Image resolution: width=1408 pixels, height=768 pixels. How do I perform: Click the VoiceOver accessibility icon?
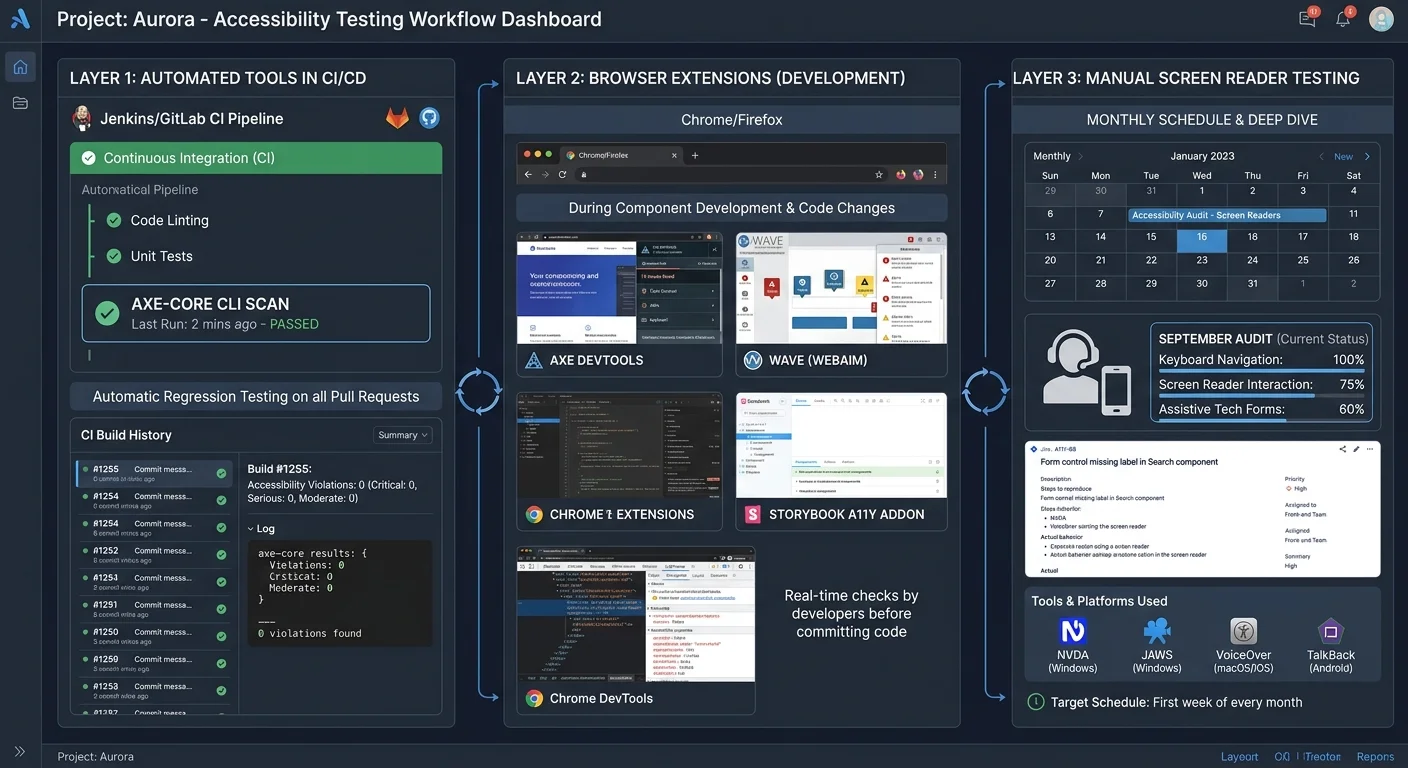pos(1243,632)
